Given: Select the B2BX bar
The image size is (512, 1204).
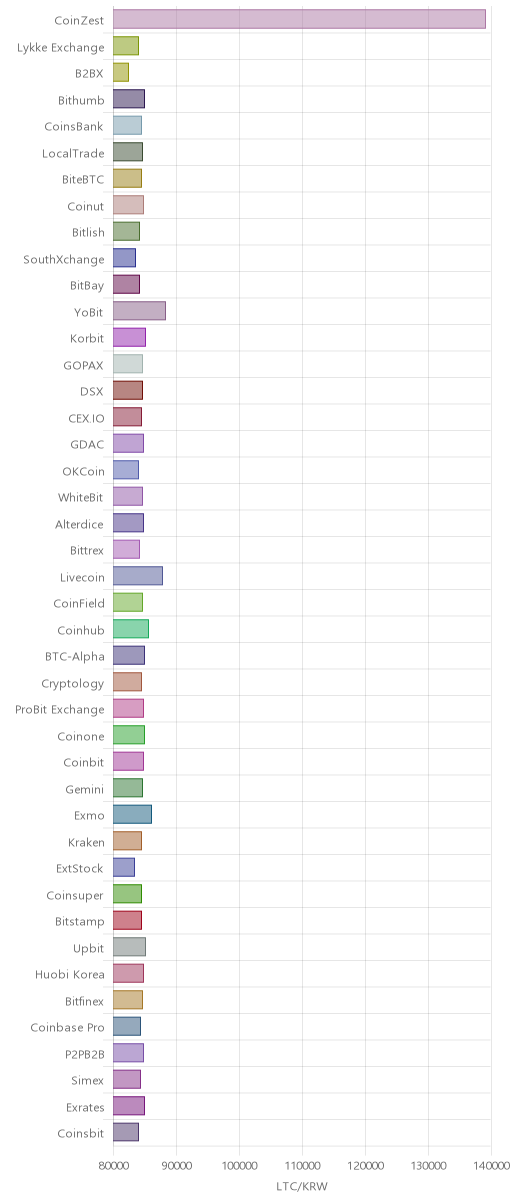Looking at the screenshot, I should coord(121,72).
